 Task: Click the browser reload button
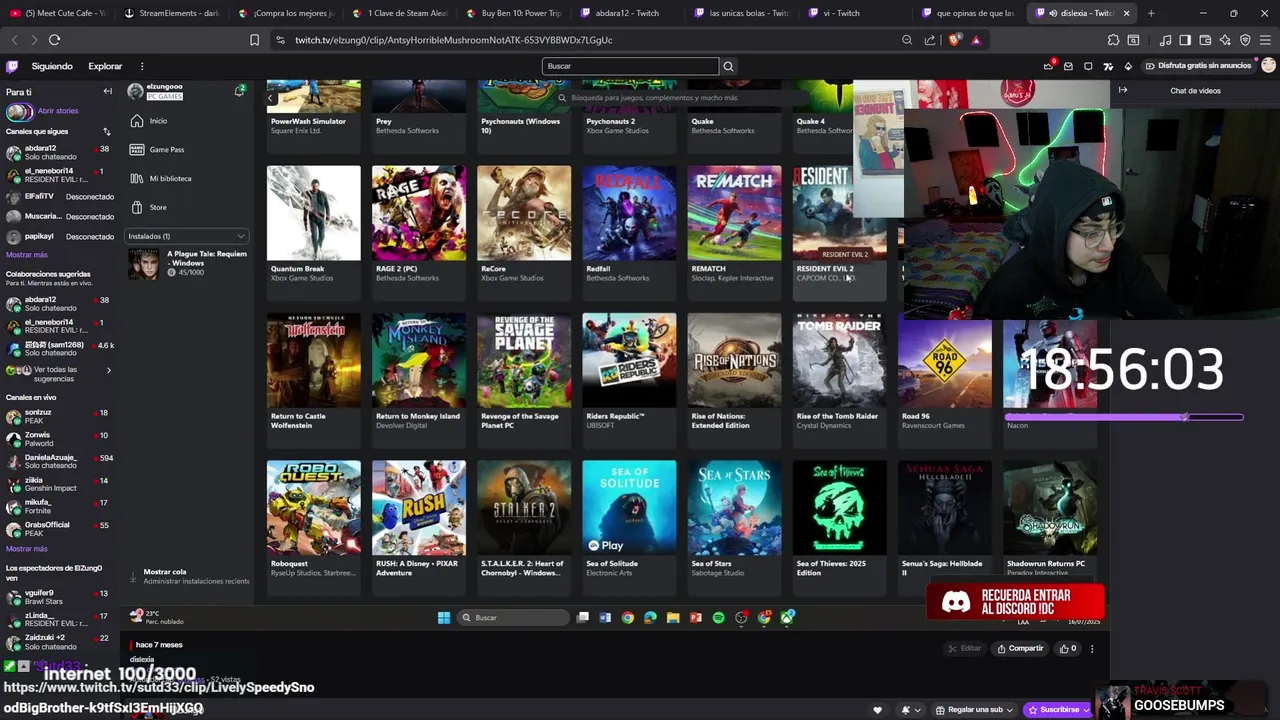click(x=54, y=40)
